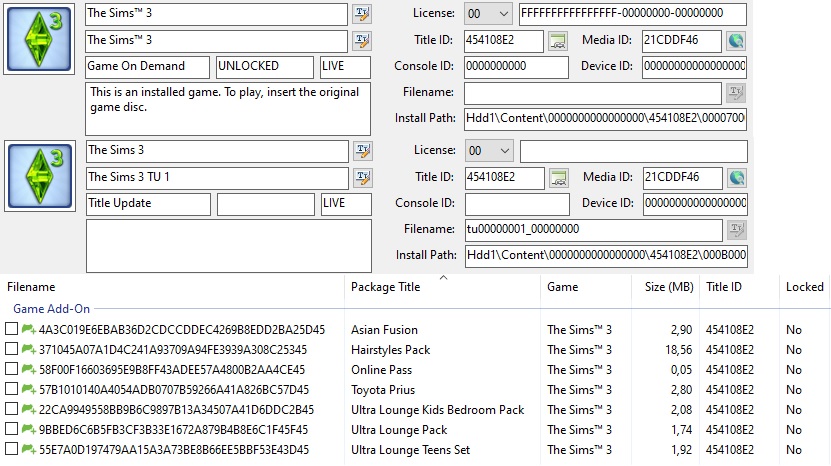Click the Console ID field containing 0000000000
This screenshot has height=466, width=831.
coord(516,67)
